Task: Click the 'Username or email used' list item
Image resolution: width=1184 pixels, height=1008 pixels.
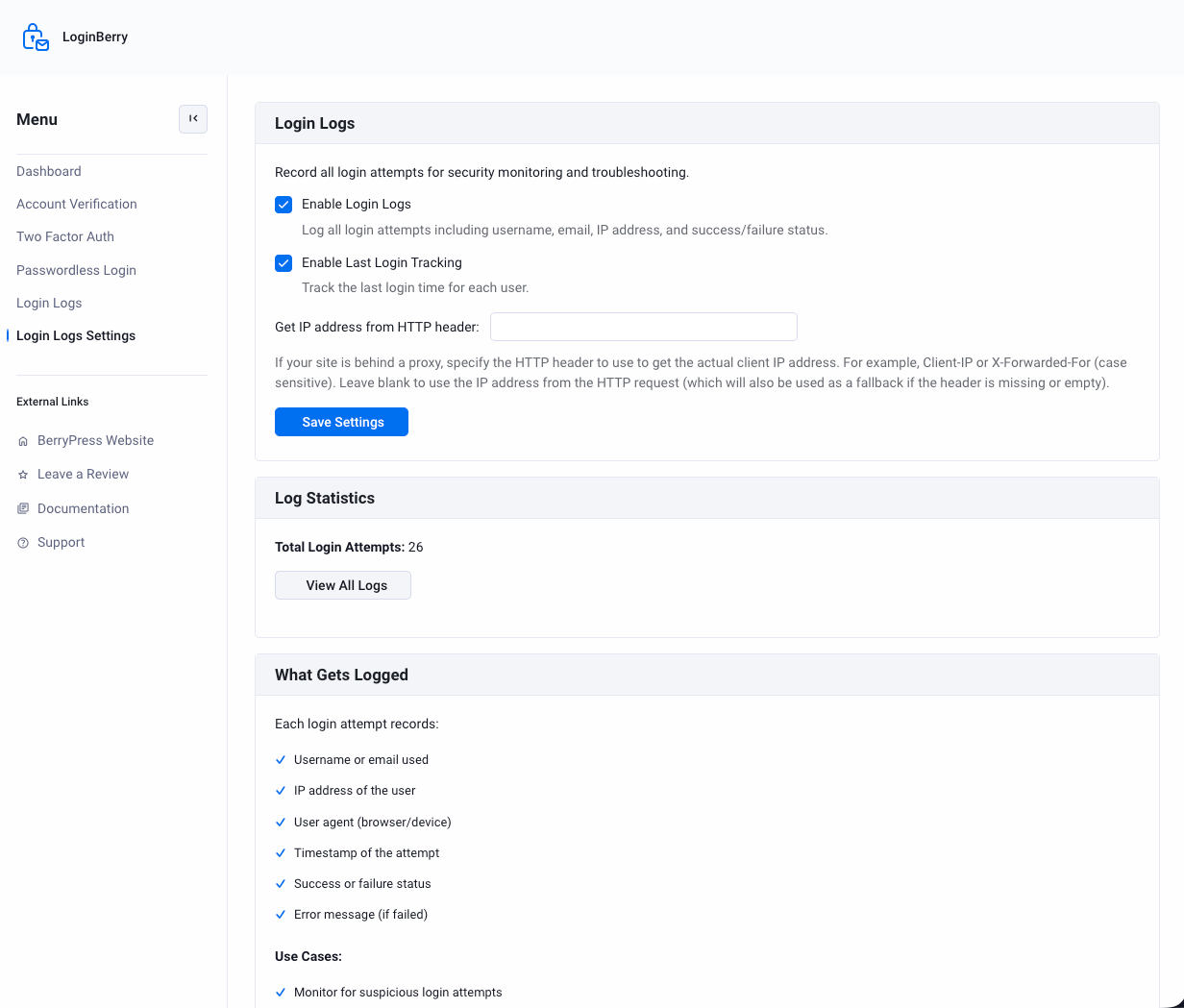Action: 361,760
